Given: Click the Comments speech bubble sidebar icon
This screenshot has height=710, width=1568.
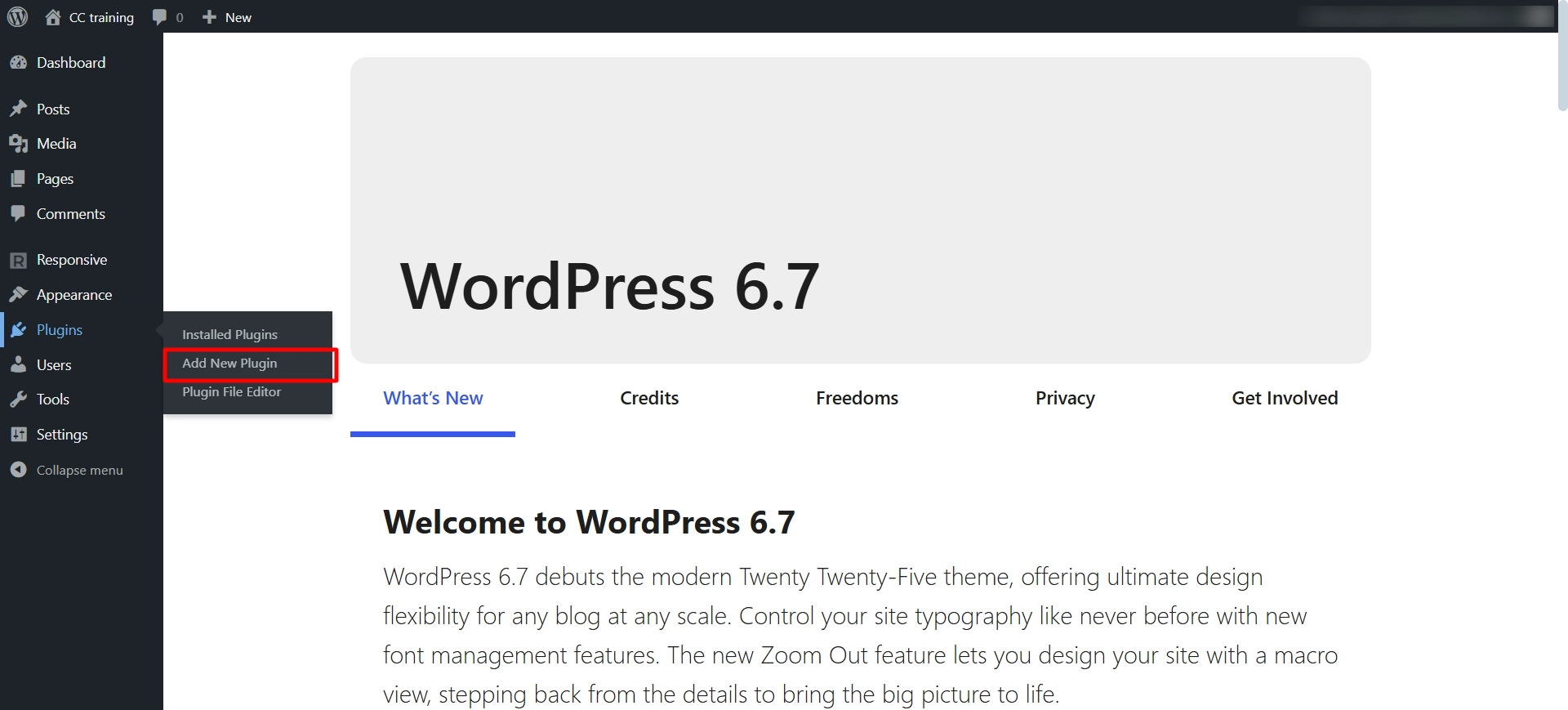Looking at the screenshot, I should tap(18, 213).
